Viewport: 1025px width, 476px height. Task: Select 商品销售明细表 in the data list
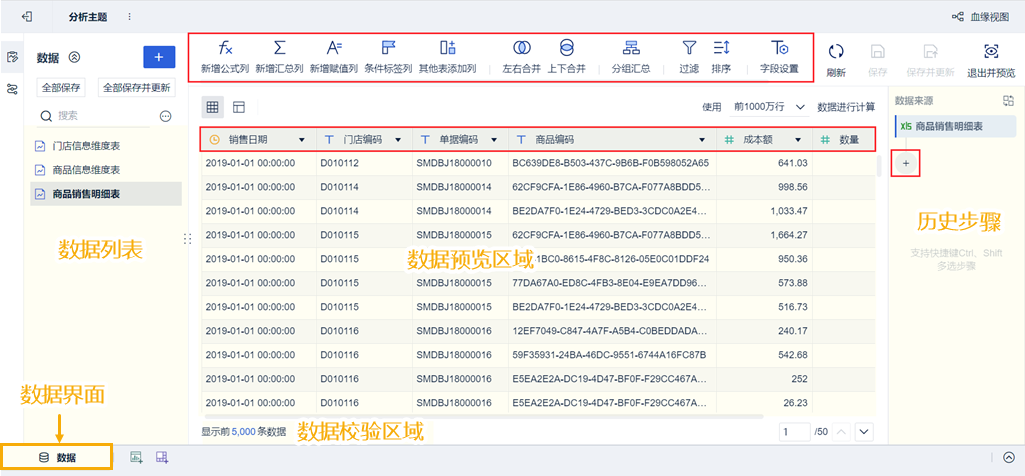[x=106, y=194]
